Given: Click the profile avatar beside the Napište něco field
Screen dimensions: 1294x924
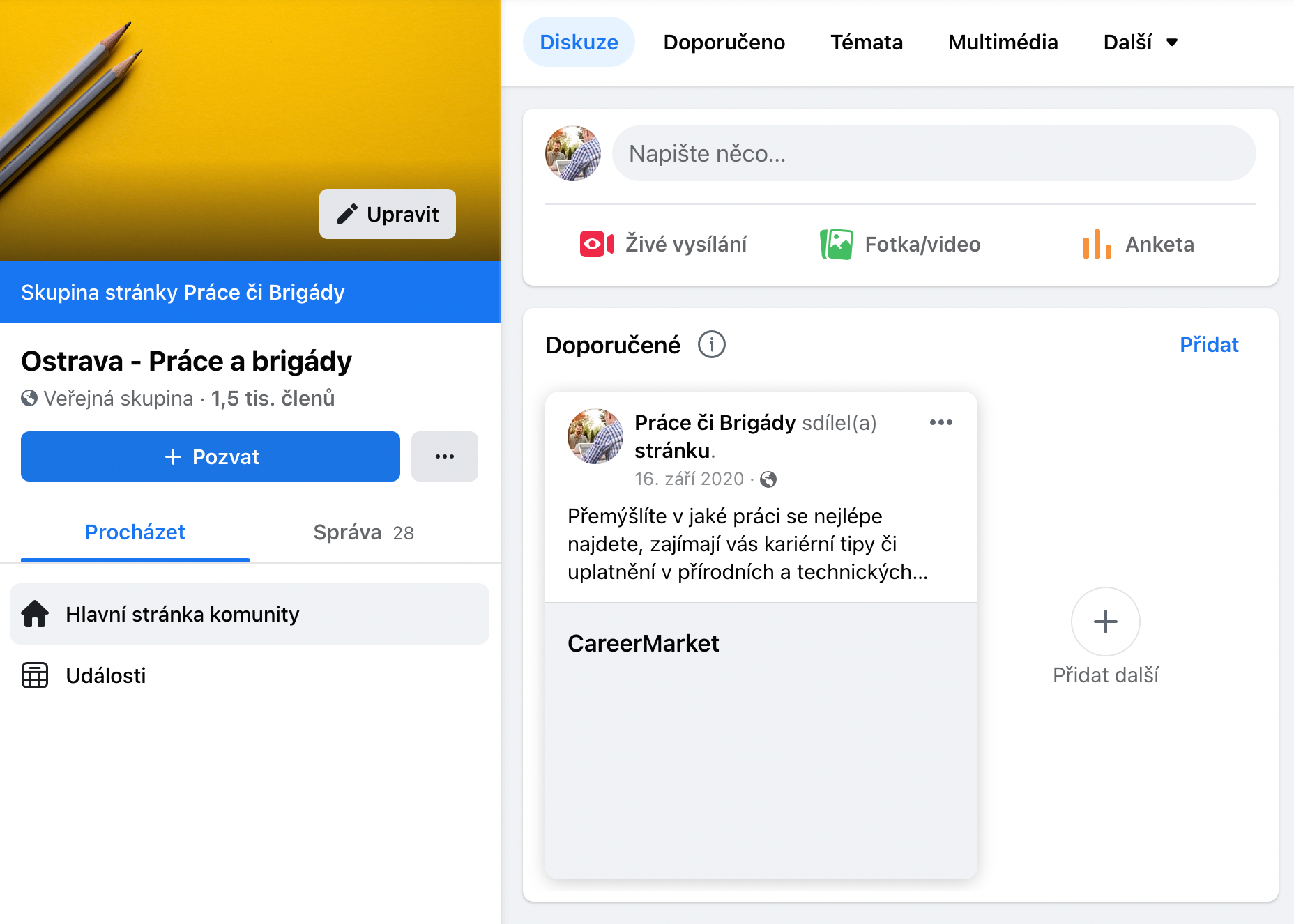Looking at the screenshot, I should [573, 153].
